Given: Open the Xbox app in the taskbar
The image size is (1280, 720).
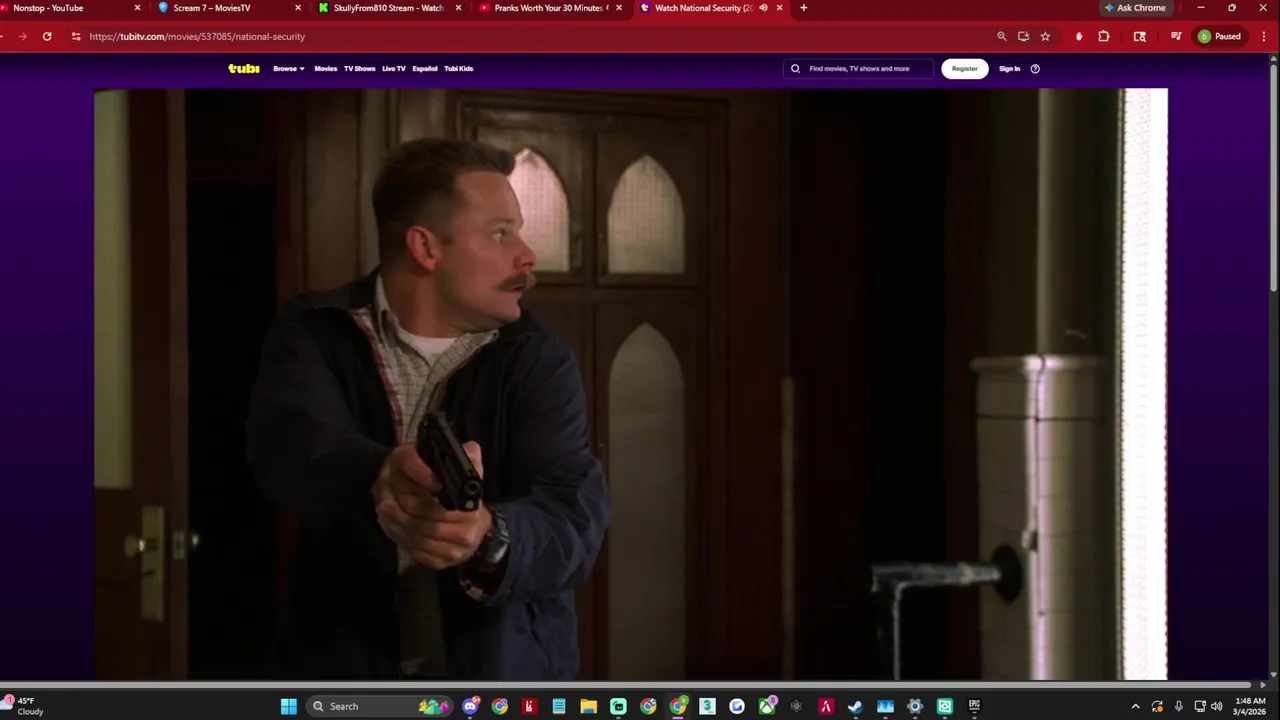Looking at the screenshot, I should click(x=767, y=706).
